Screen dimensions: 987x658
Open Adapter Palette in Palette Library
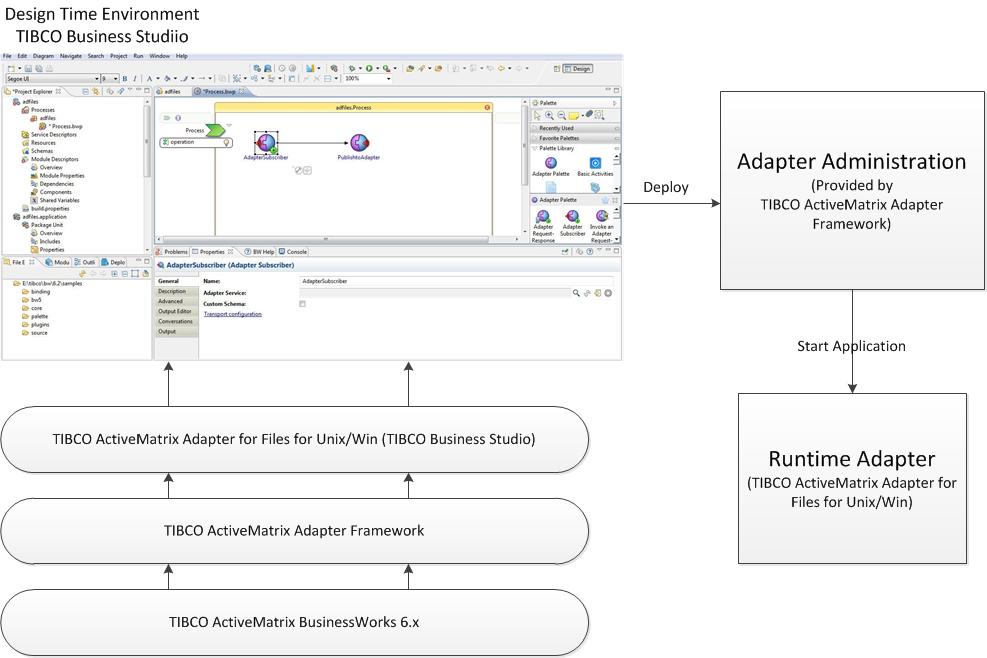(551, 166)
